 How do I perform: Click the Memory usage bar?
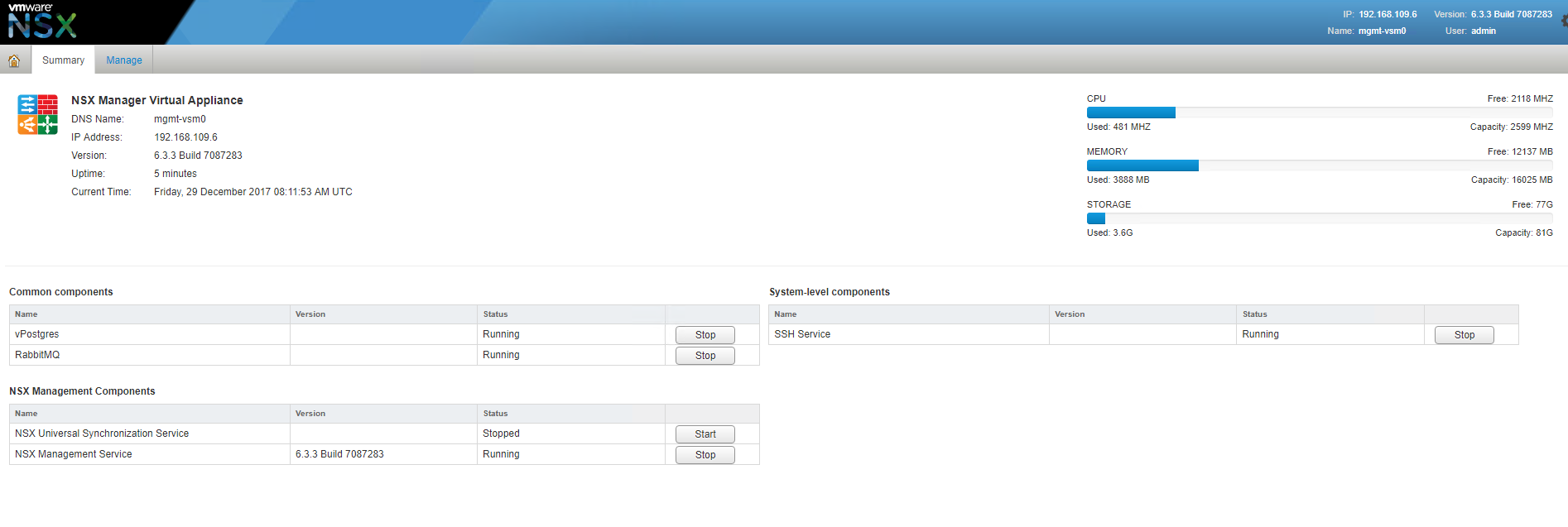click(1319, 165)
